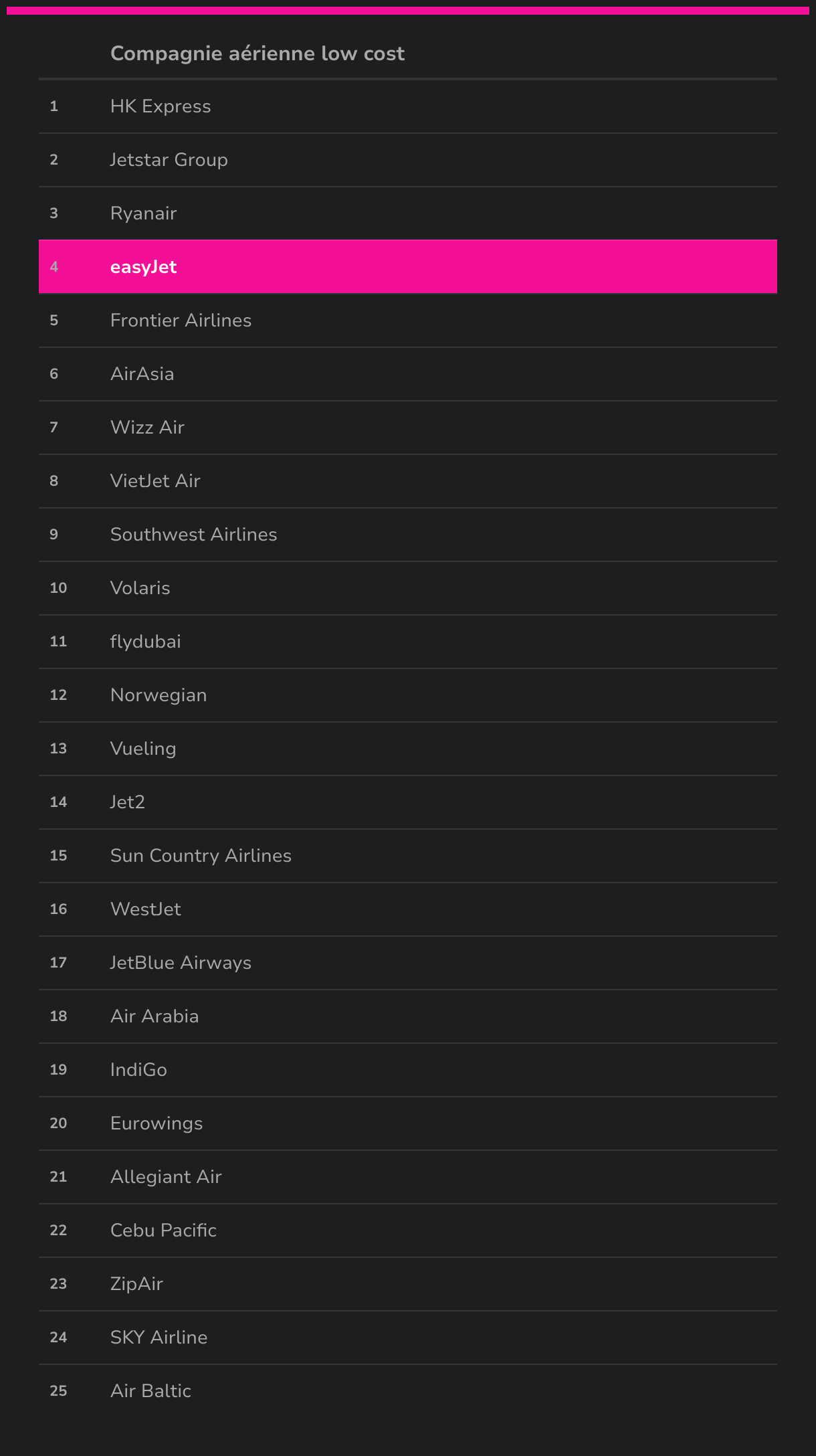Click the Jetstar Group entry

(x=408, y=160)
